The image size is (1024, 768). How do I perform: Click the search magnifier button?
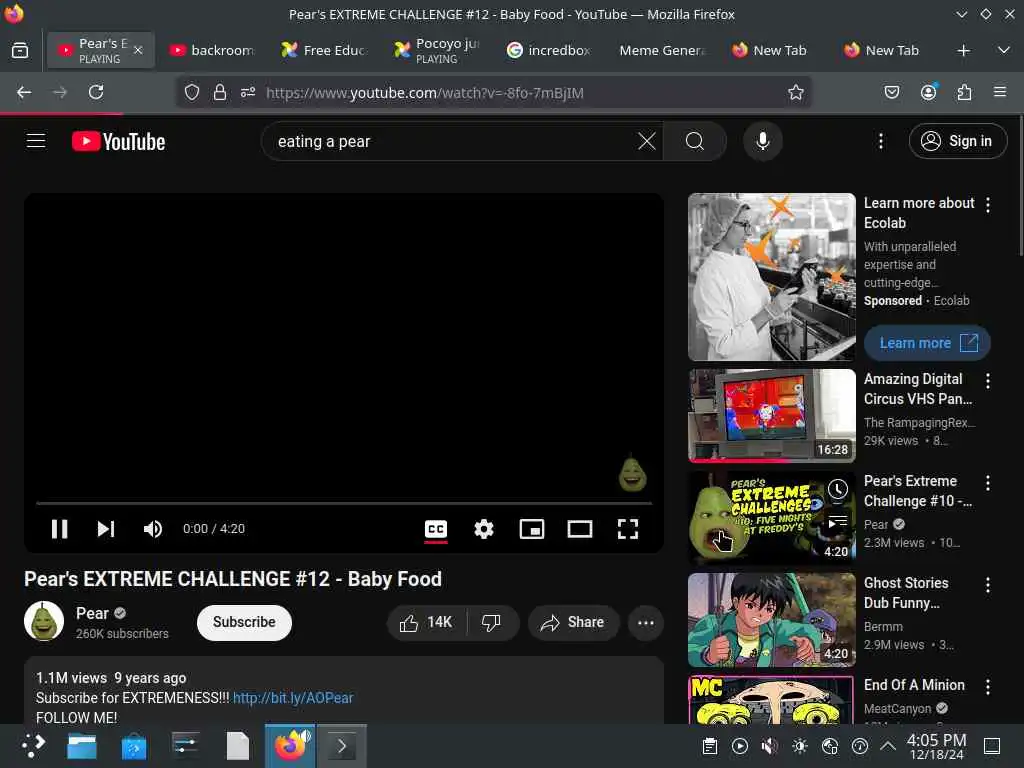pyautogui.click(x=695, y=141)
